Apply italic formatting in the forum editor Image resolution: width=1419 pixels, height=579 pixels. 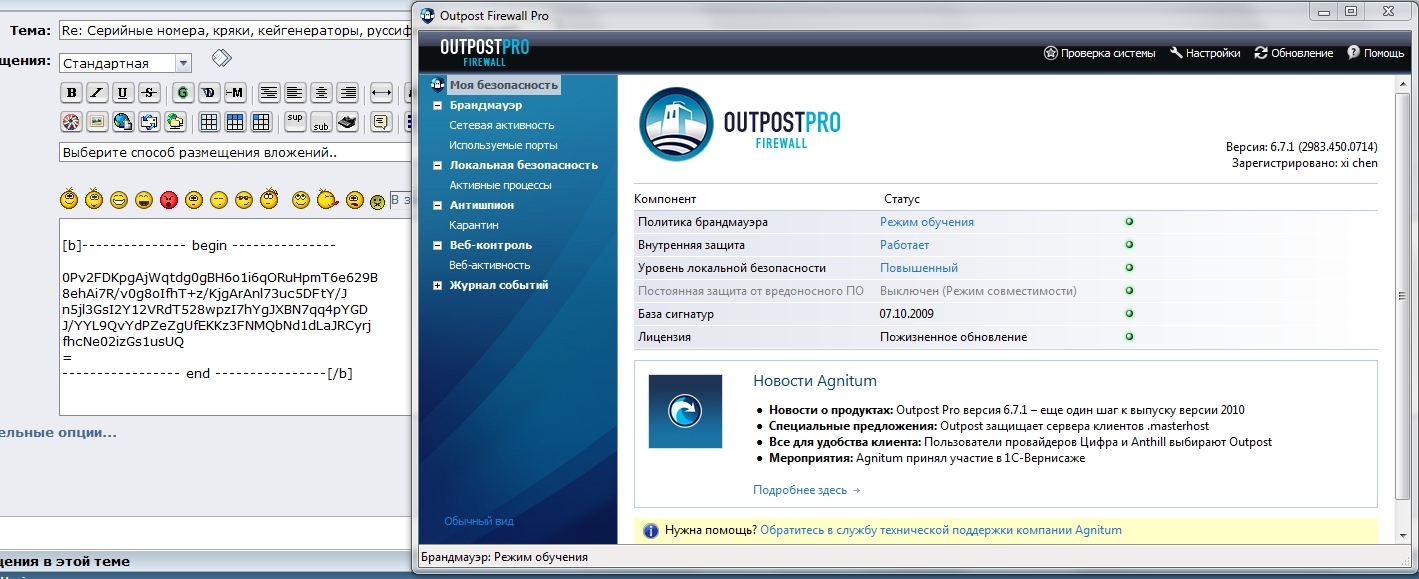pos(97,93)
